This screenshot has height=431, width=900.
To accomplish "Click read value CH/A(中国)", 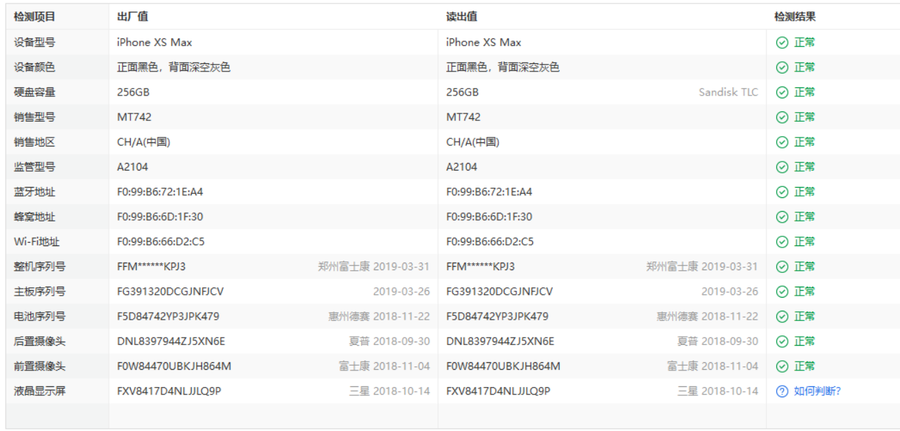I will (473, 142).
